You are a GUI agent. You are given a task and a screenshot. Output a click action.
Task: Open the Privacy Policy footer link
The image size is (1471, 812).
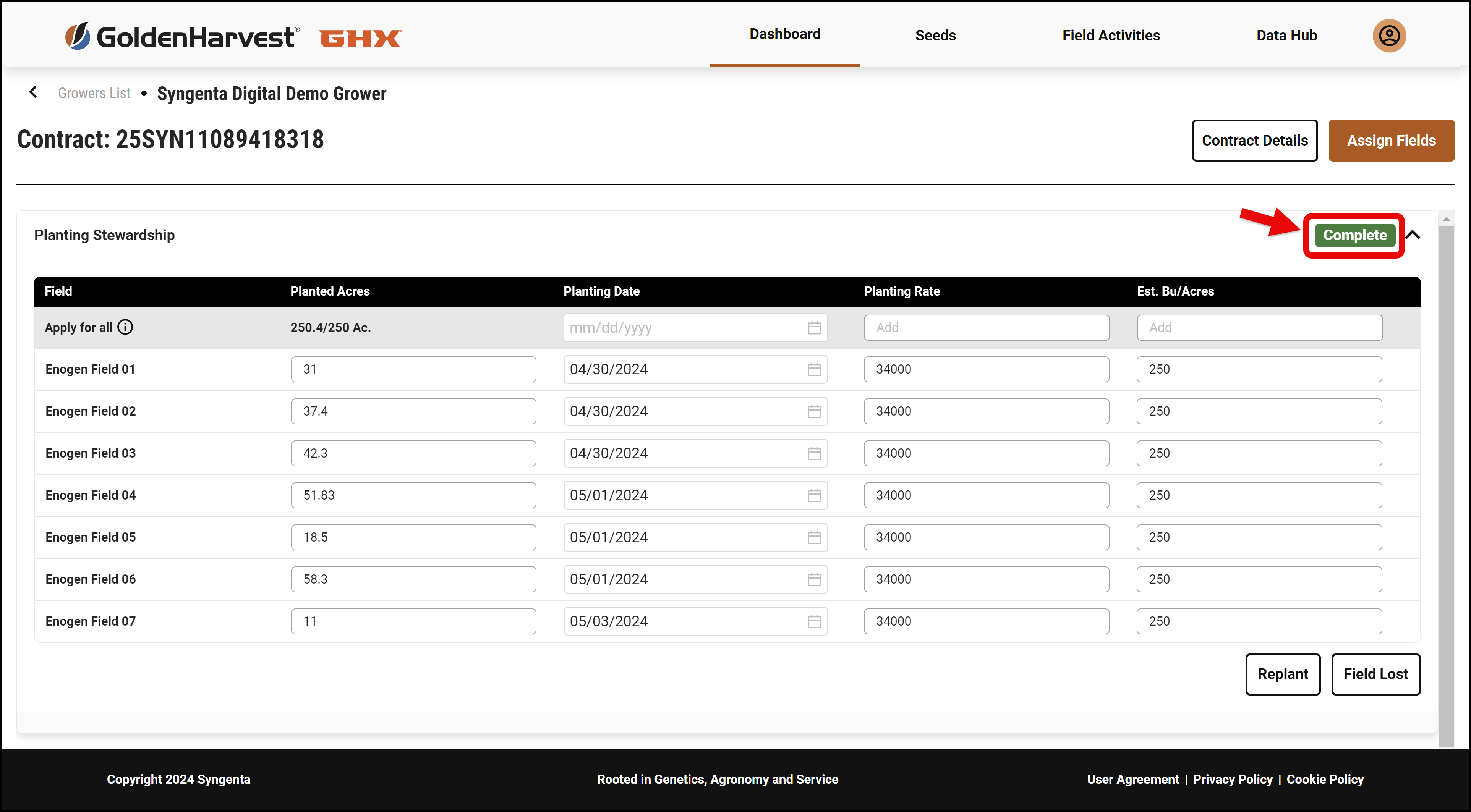[x=1232, y=780]
